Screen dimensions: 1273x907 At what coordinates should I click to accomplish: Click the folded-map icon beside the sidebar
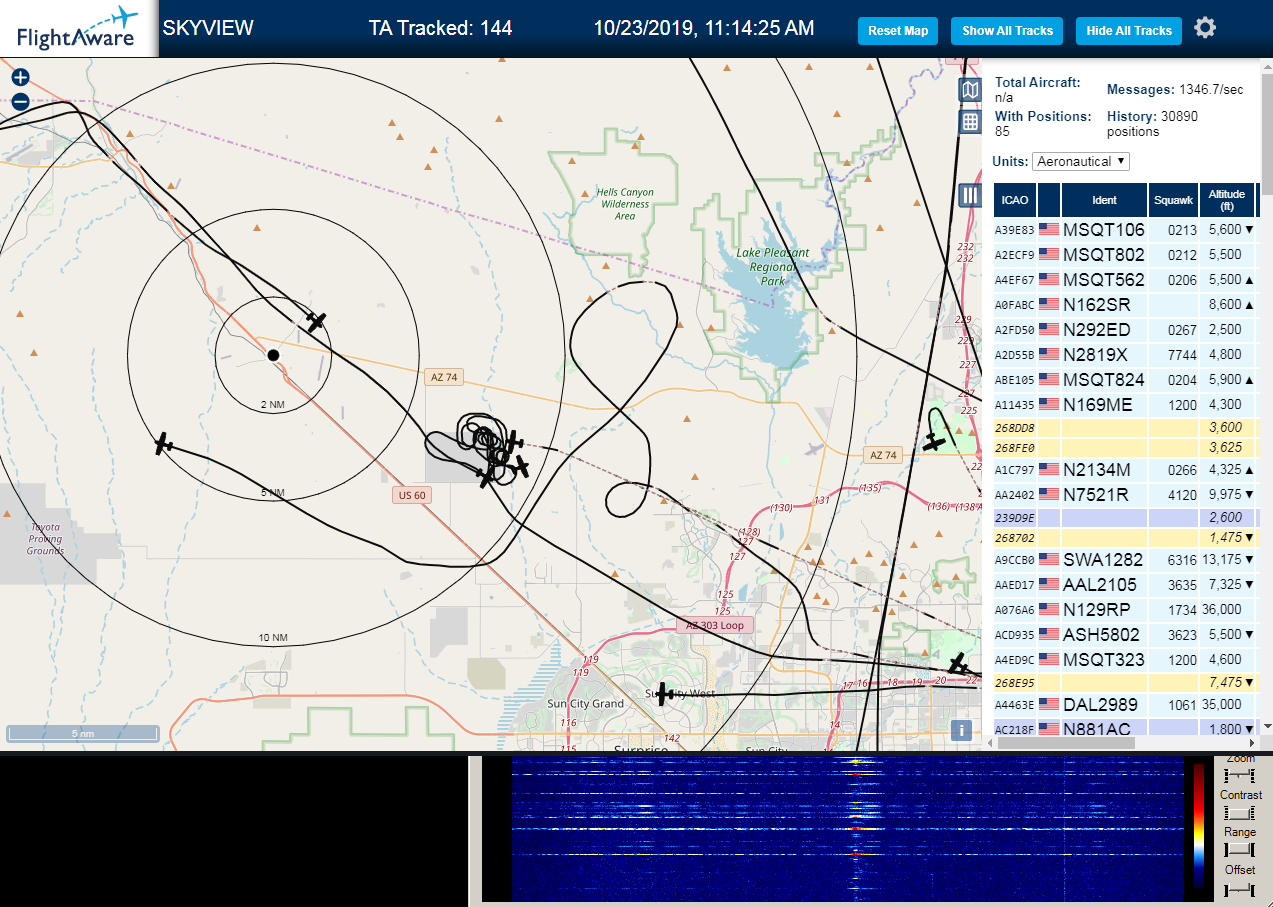[969, 90]
